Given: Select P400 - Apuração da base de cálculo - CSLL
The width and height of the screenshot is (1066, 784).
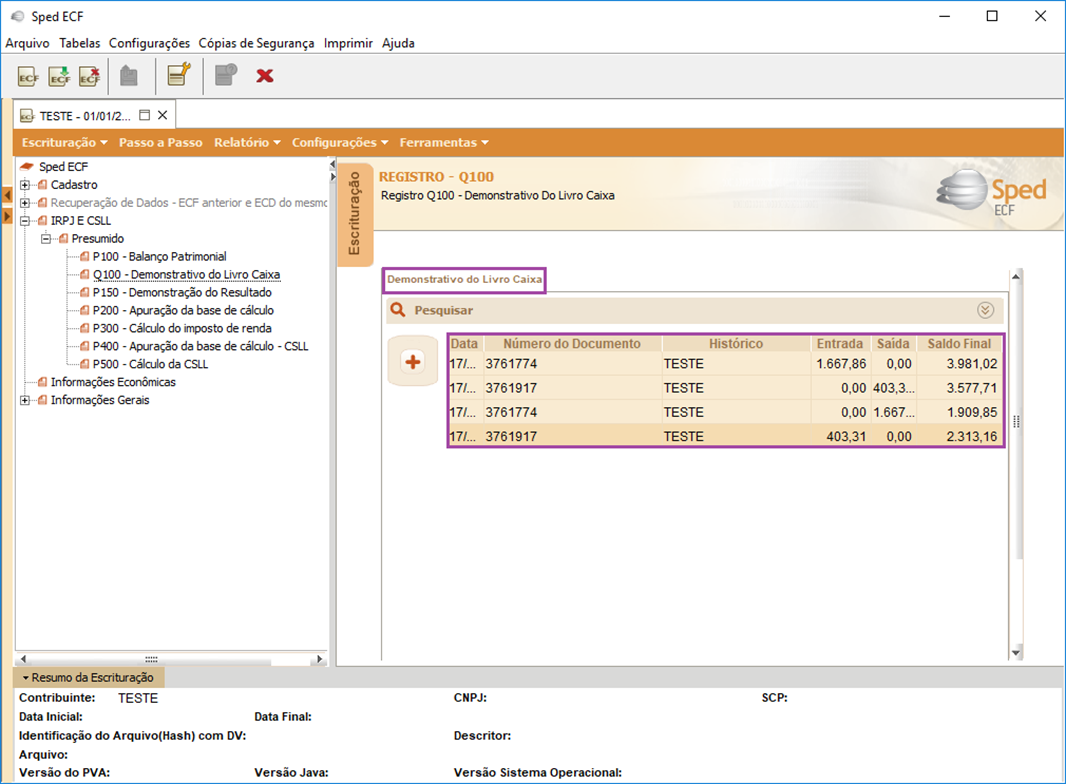Looking at the screenshot, I should pos(201,346).
